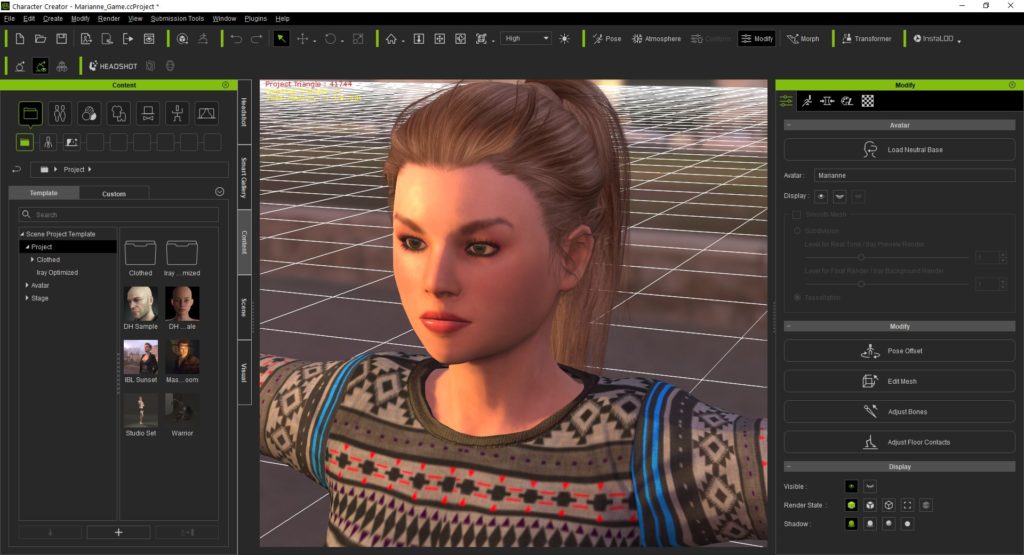Select the Animation pose content category icon
The image size is (1024, 555).
tap(177, 114)
